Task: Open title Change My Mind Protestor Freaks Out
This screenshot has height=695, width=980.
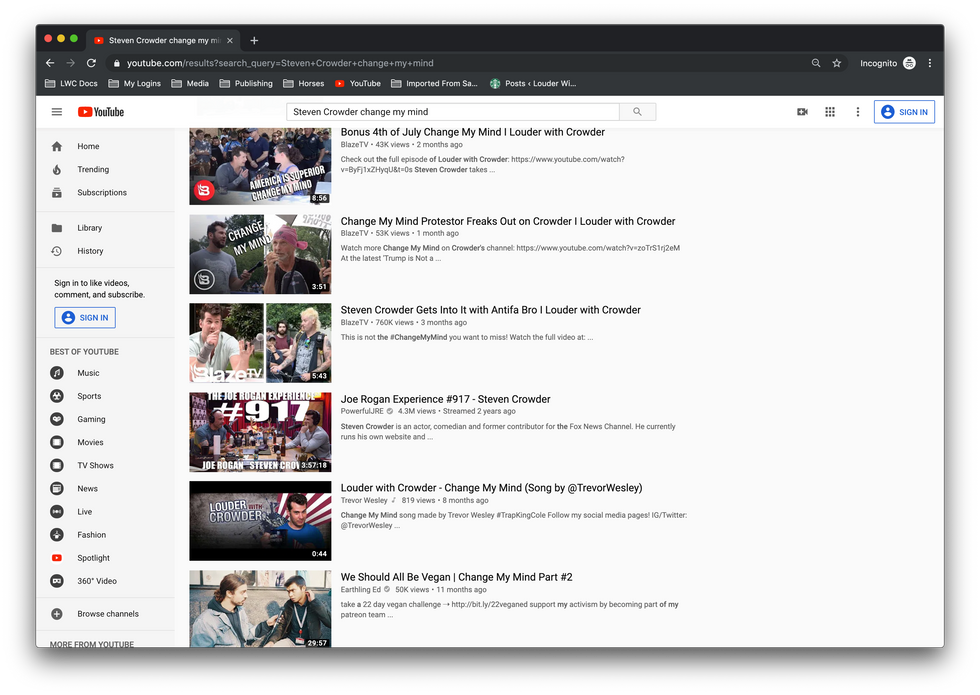Action: (508, 221)
